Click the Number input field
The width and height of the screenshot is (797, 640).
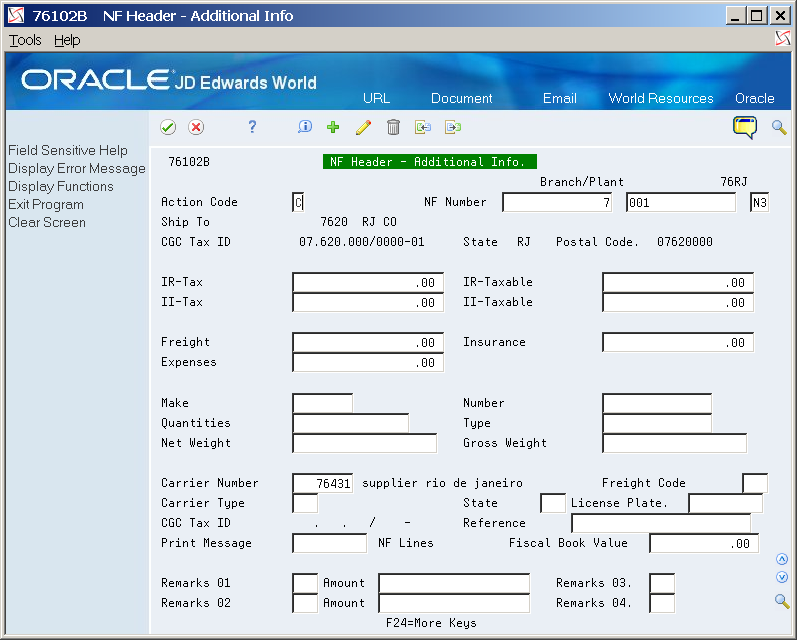click(657, 403)
